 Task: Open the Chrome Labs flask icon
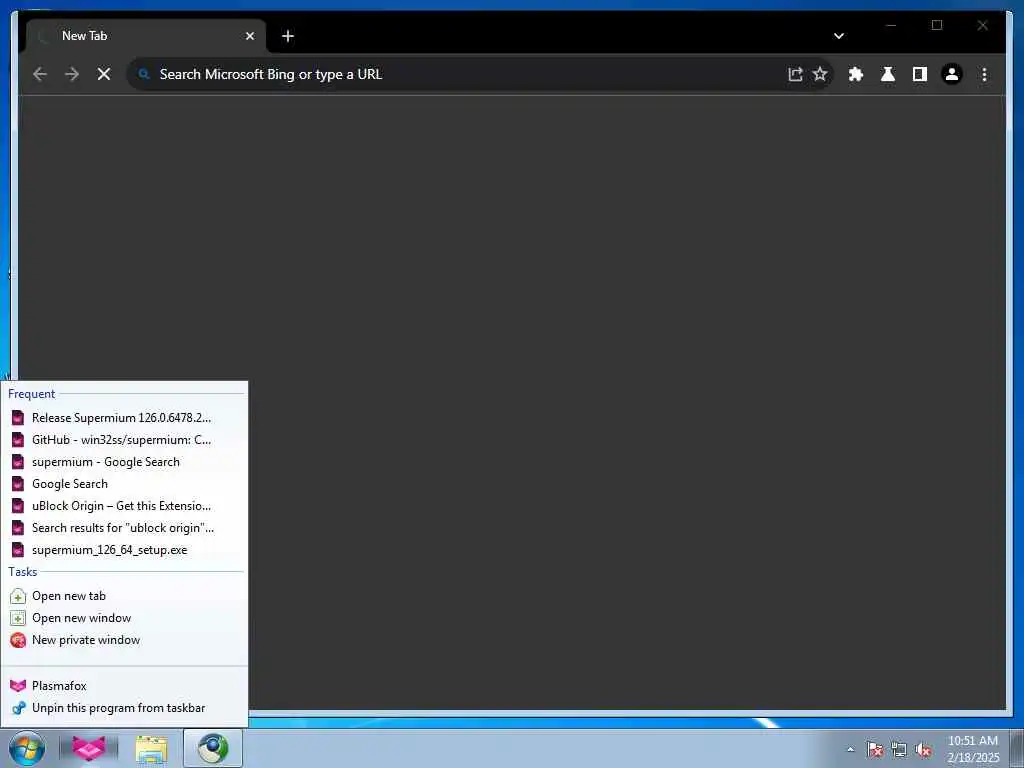click(x=888, y=74)
